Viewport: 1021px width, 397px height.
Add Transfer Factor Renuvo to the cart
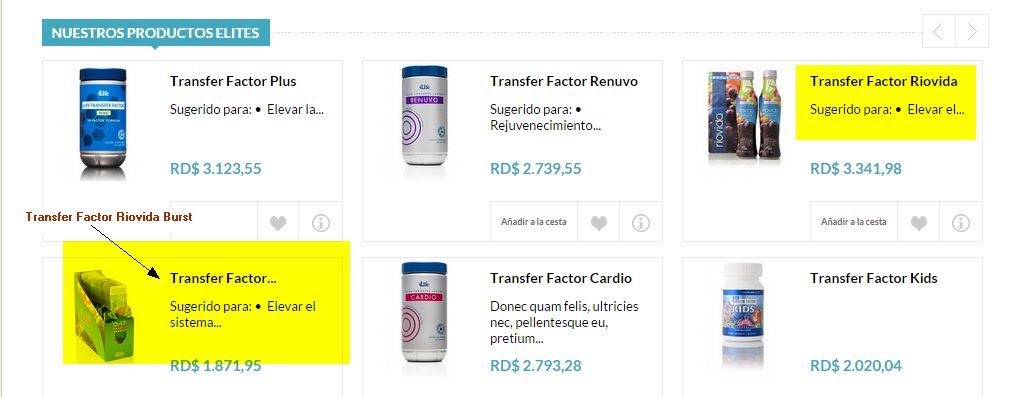pos(534,222)
